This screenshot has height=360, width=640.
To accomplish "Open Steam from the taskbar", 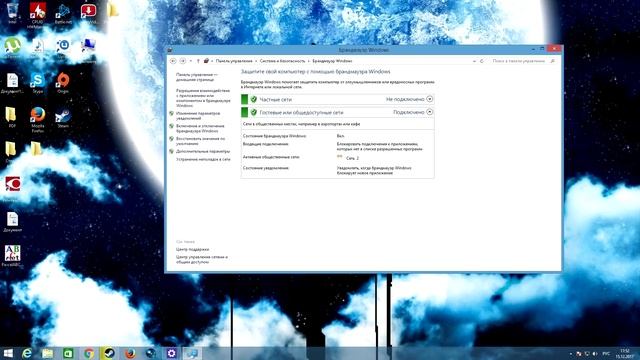I will (109, 353).
